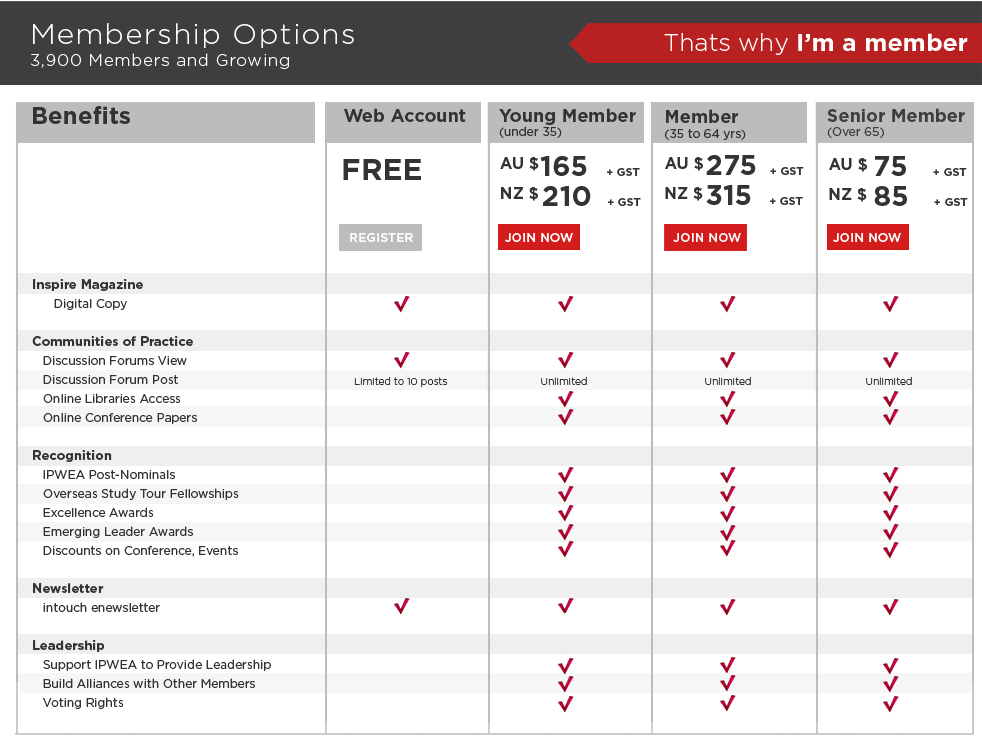Image resolution: width=982 pixels, height=736 pixels.
Task: Click JOIN NOW for Young Member
Action: point(539,237)
